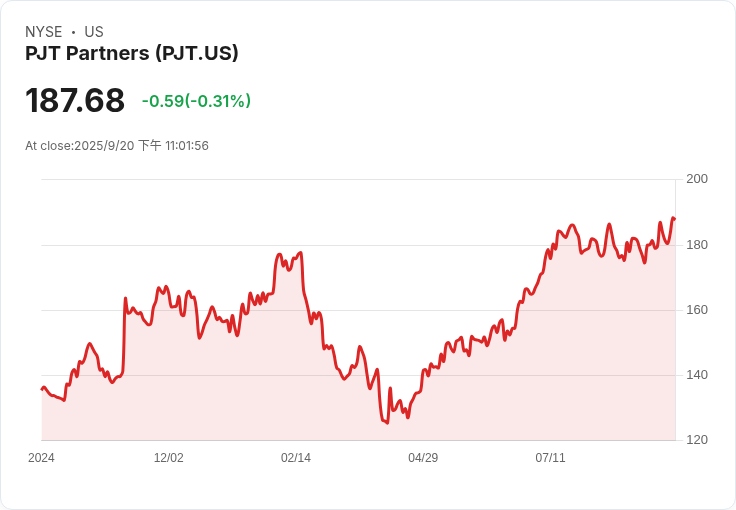The image size is (736, 510).
Task: Click the 140 label on price axis
Action: click(697, 375)
